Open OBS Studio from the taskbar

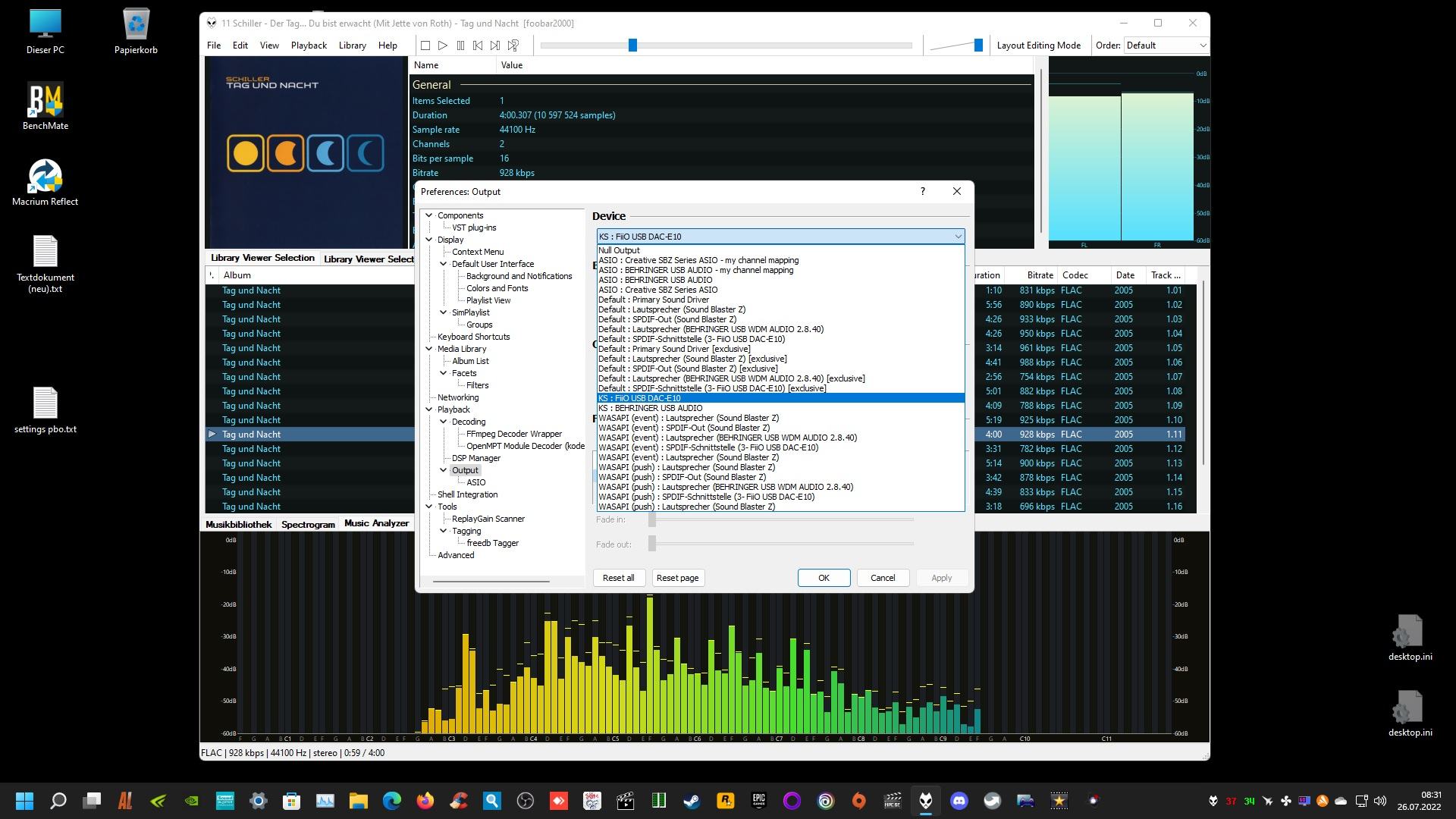(526, 800)
